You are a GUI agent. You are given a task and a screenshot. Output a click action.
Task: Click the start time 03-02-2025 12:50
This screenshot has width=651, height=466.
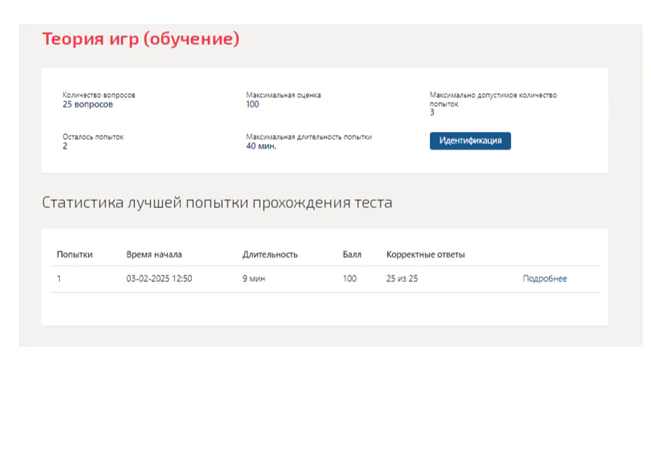pyautogui.click(x=159, y=279)
